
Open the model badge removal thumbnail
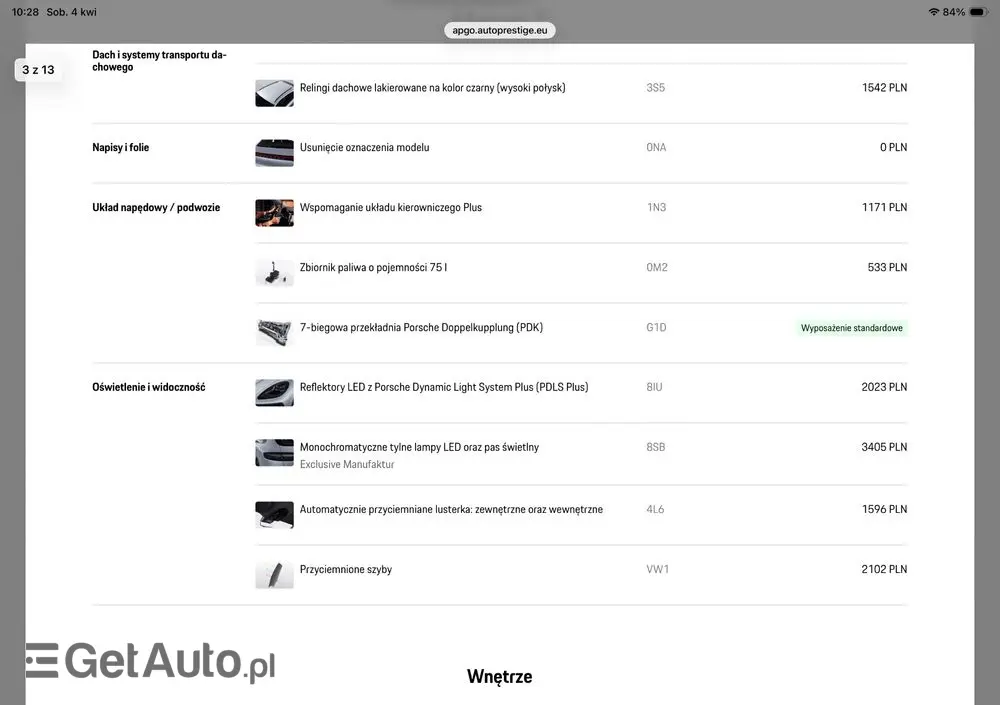point(274,153)
